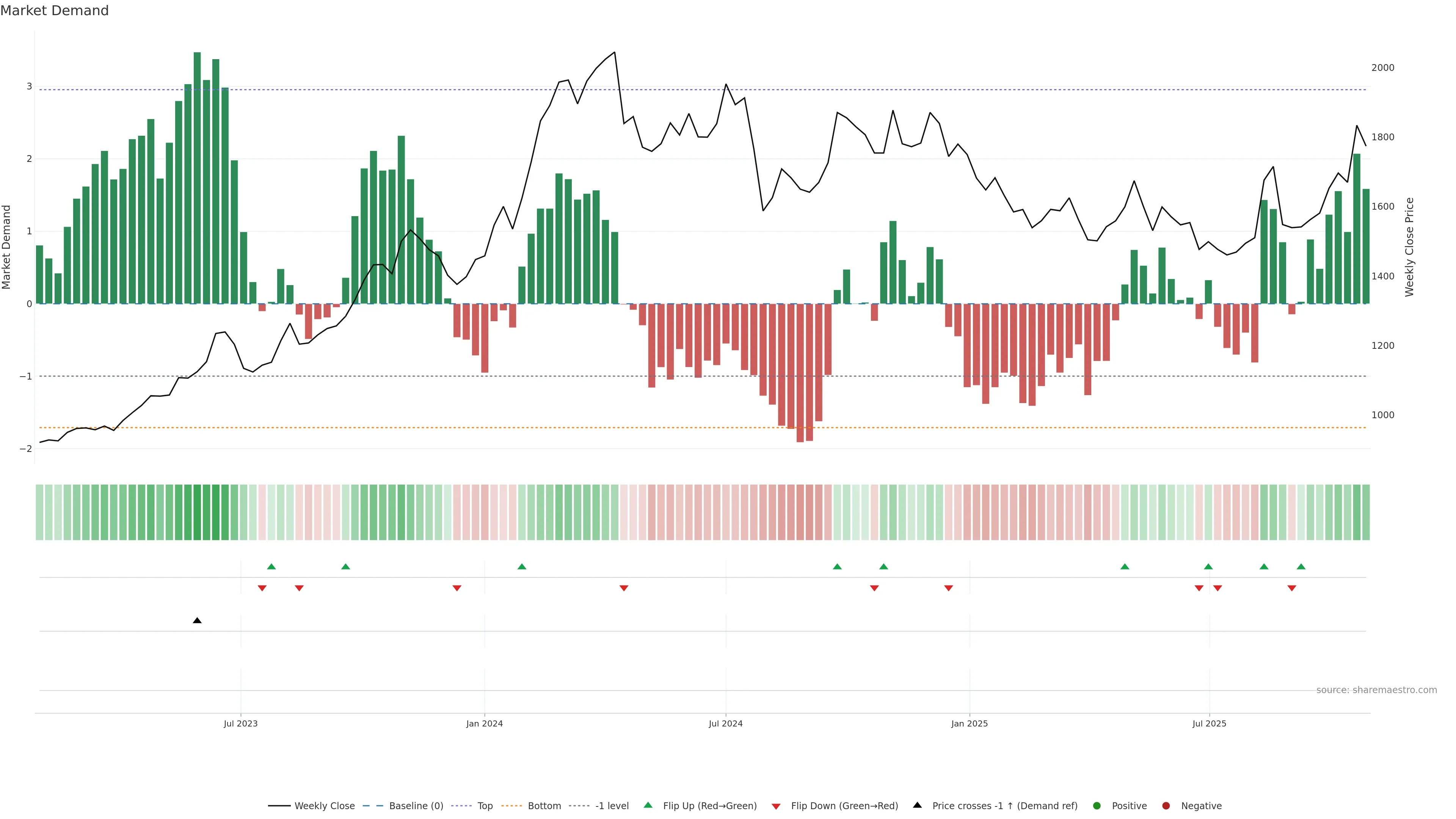Click green flip-up marker just after Jan 2024

click(522, 566)
